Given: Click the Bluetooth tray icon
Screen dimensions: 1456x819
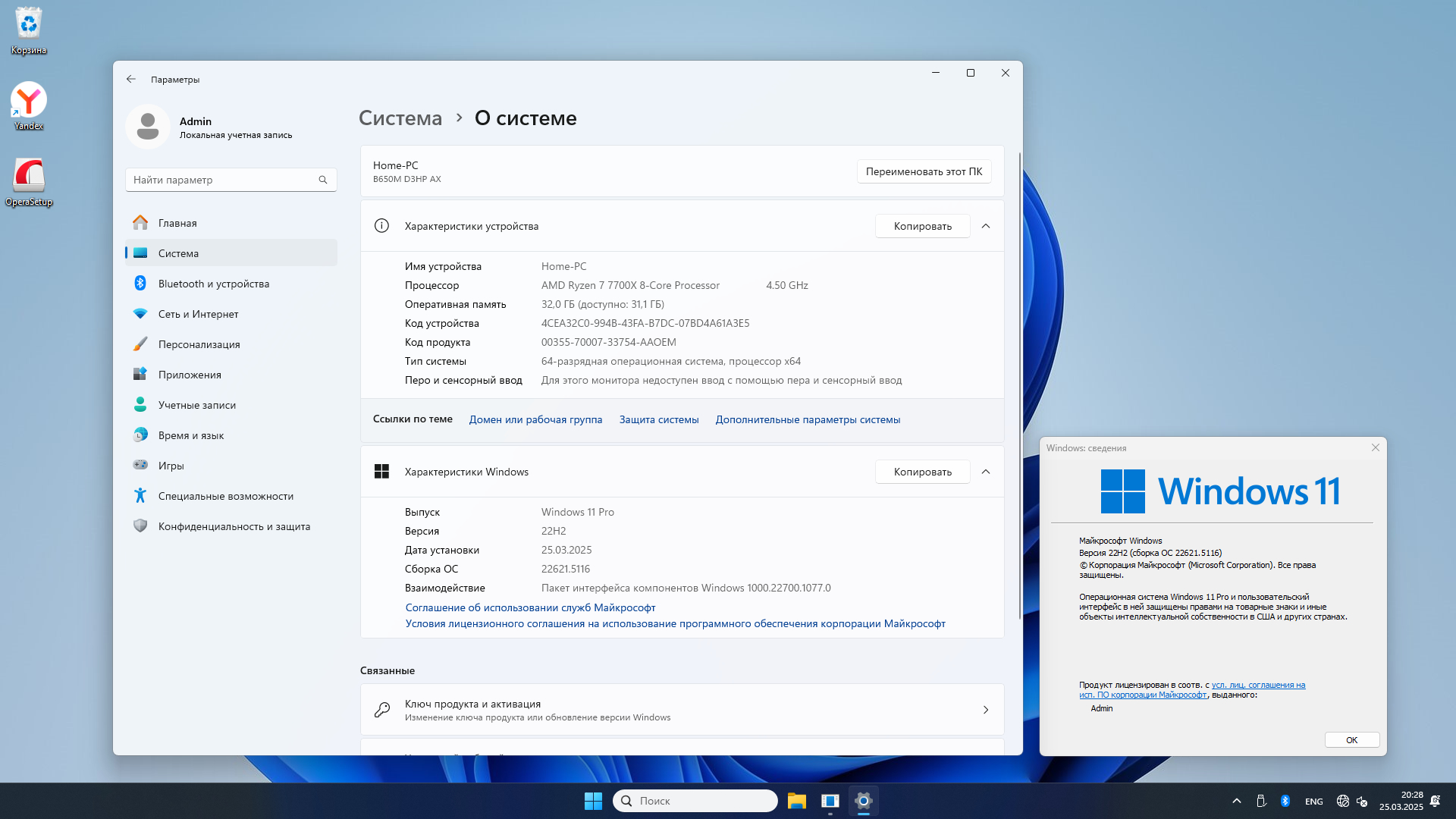Looking at the screenshot, I should pos(1285,801).
